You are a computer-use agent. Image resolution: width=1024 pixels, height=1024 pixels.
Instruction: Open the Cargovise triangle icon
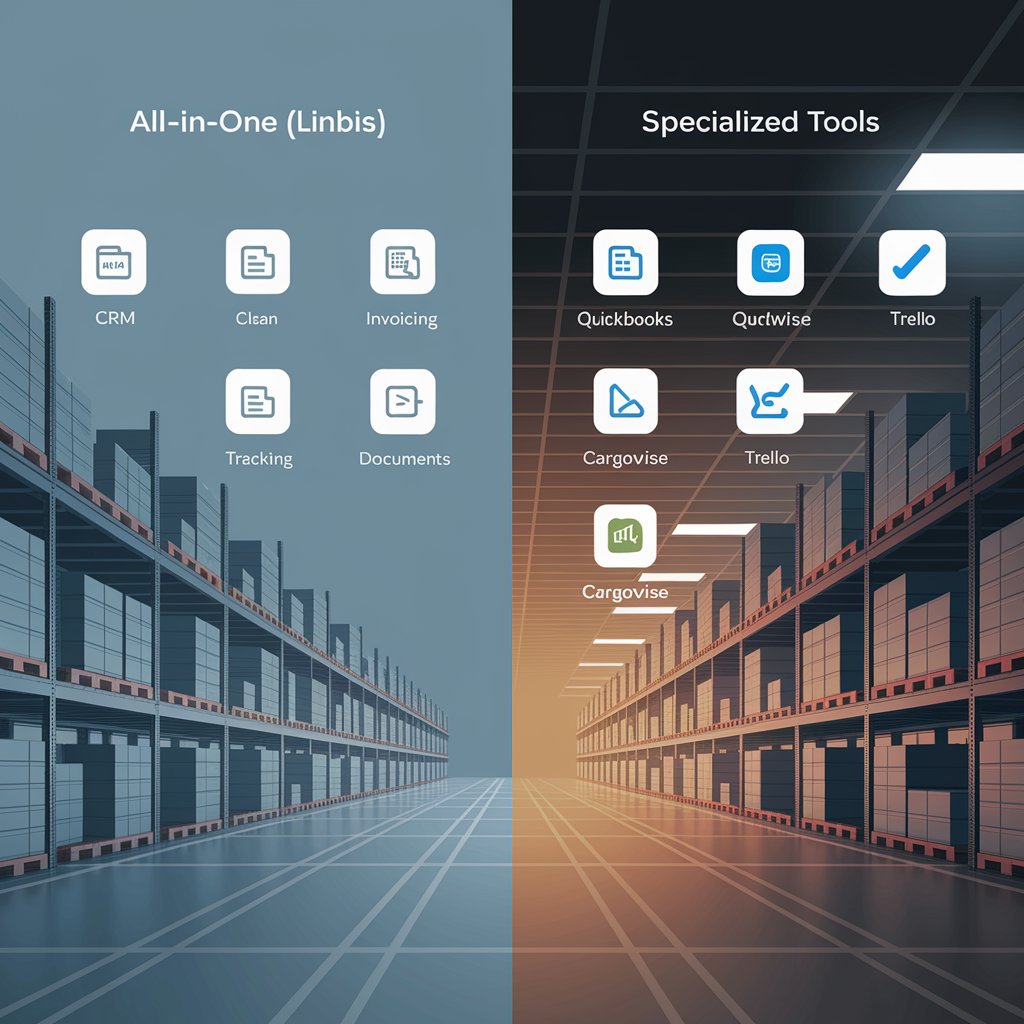(x=626, y=401)
